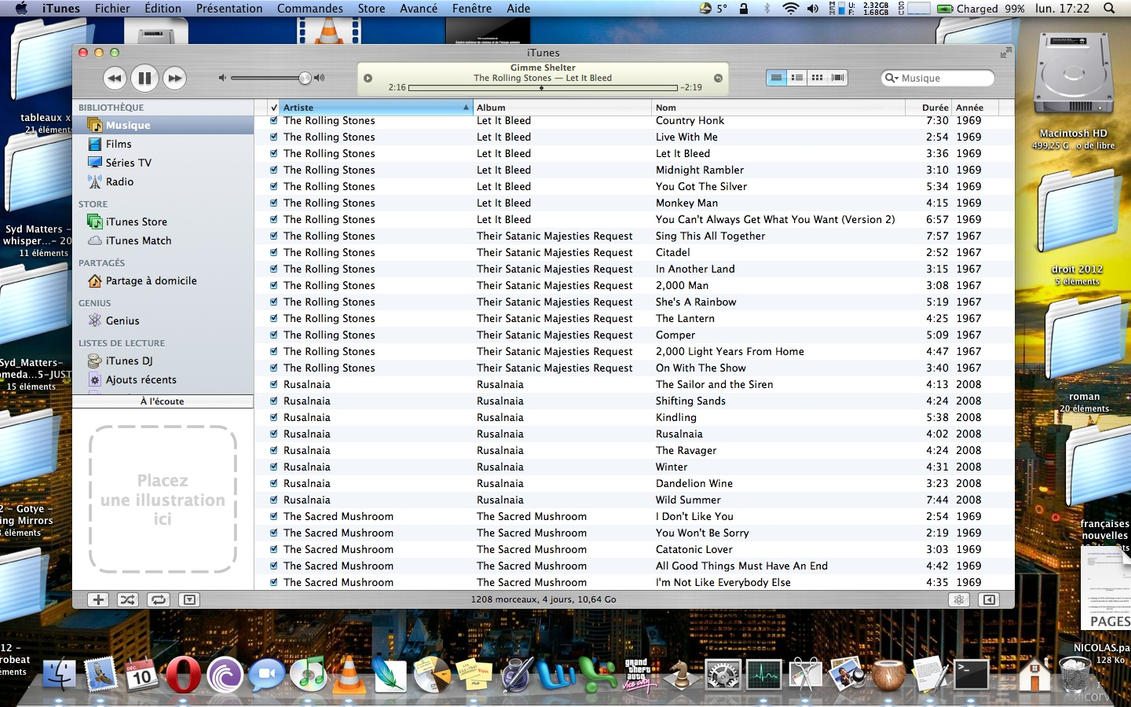
Task: Toggle the iTunes sidebar button bottom right
Action: (989, 600)
